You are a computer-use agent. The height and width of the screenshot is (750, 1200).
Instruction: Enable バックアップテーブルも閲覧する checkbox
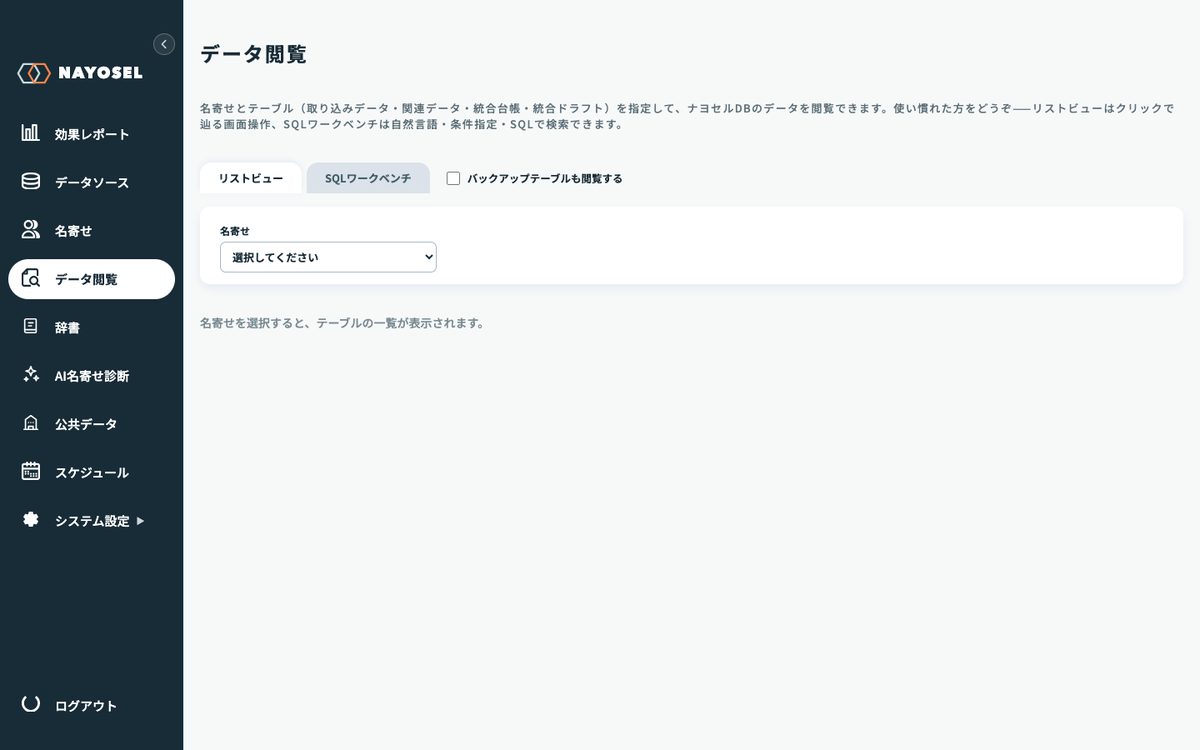(453, 178)
